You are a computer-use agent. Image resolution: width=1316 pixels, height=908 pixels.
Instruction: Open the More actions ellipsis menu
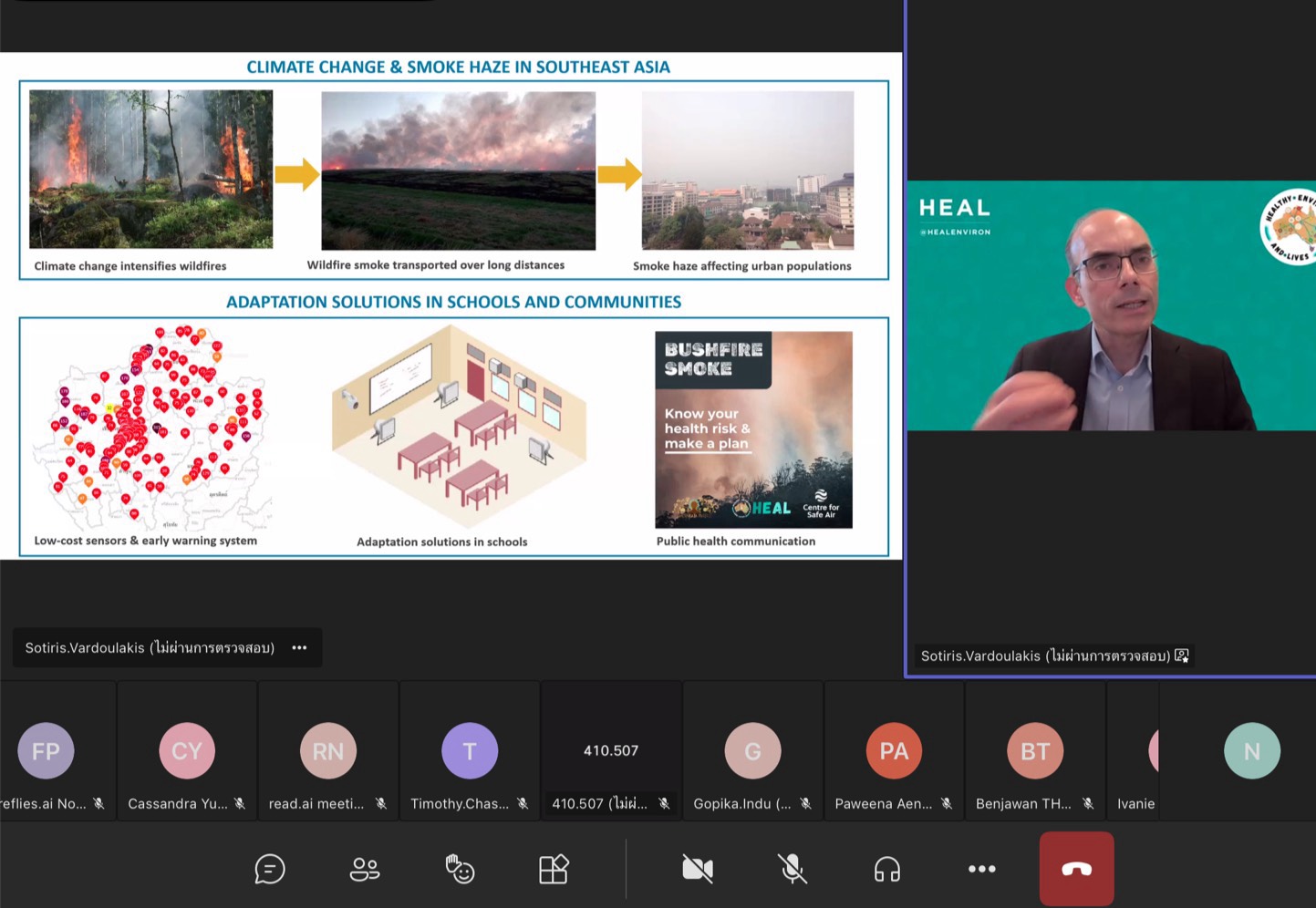[981, 870]
